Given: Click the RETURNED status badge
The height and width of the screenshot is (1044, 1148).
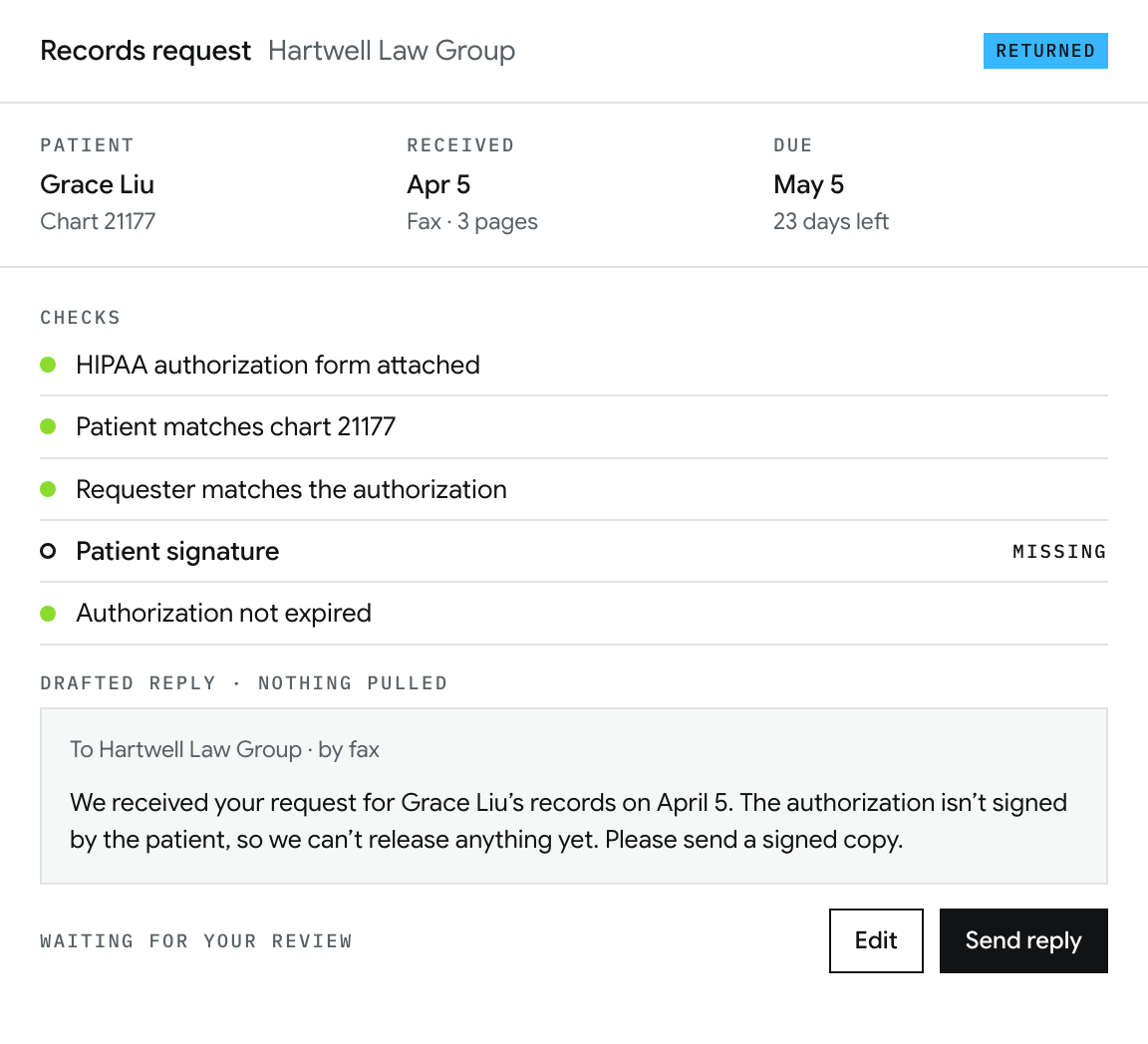Looking at the screenshot, I should 1044,51.
